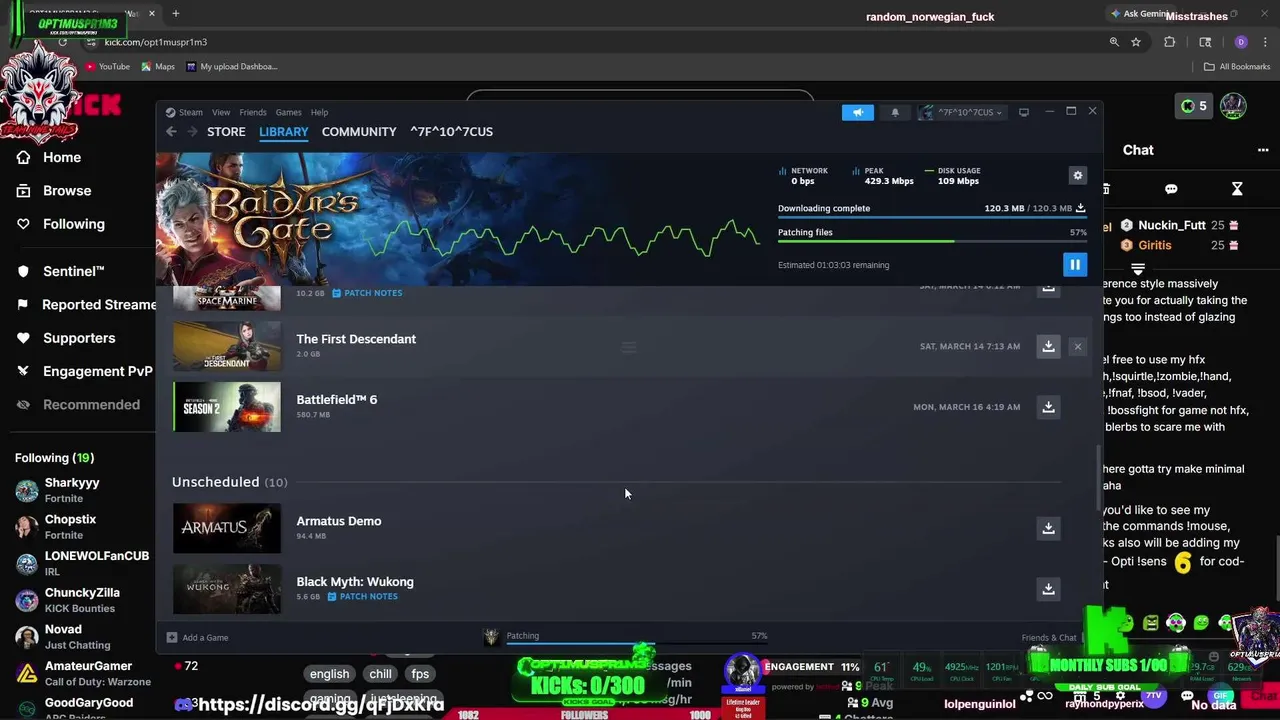Open Chrome extensions puzzle icon
Screen dimensions: 1280x720
(x=1169, y=42)
